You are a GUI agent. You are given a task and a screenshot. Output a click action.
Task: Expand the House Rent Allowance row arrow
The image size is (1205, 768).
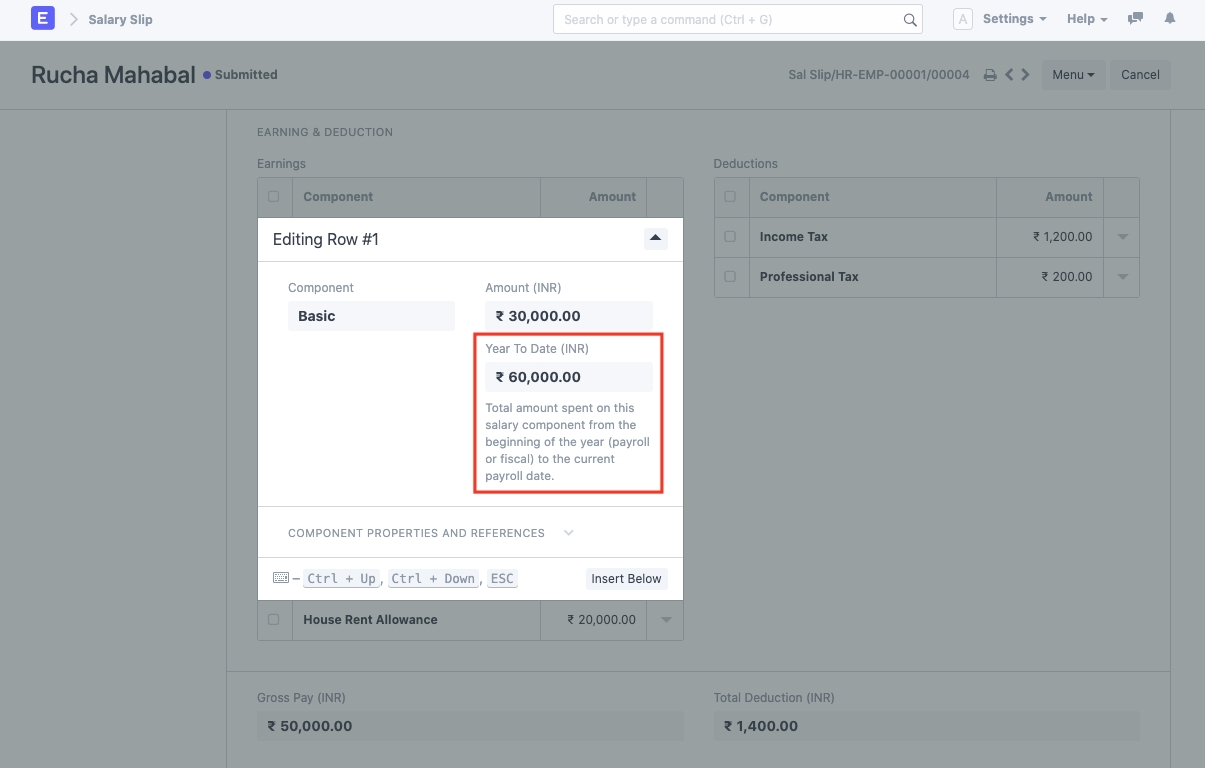[x=665, y=620]
